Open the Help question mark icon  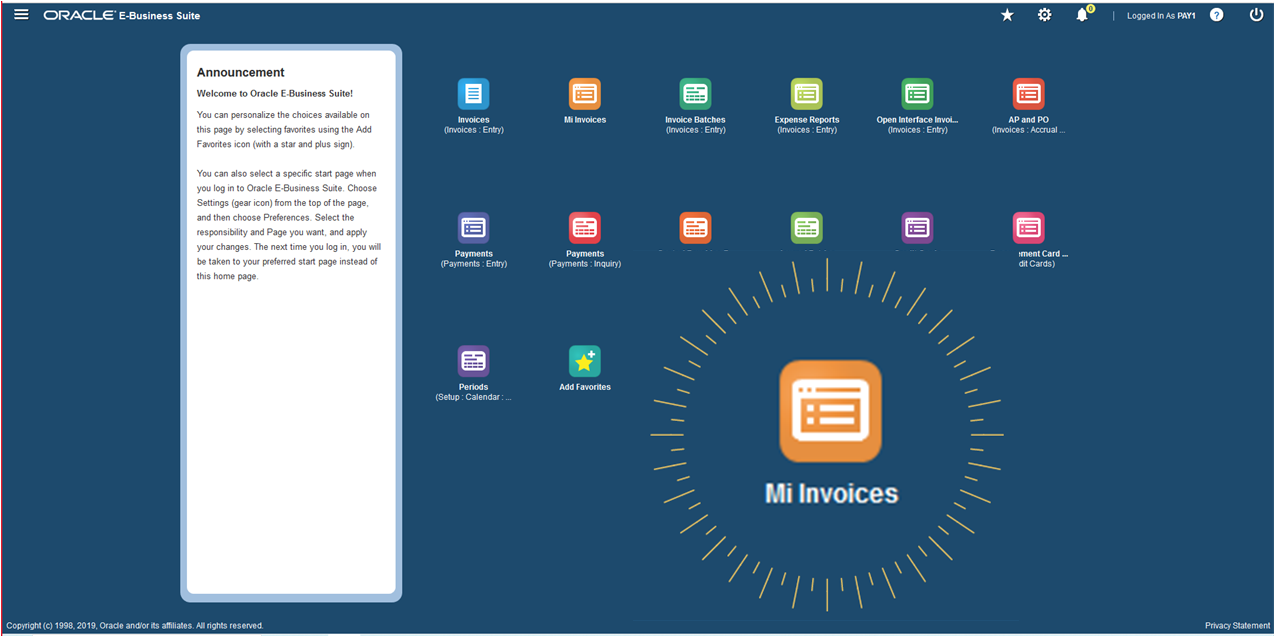point(1216,15)
